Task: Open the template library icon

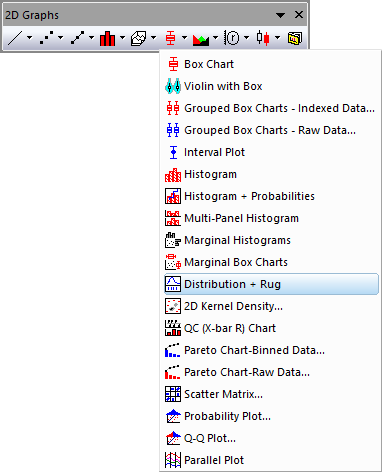Action: pyautogui.click(x=295, y=38)
